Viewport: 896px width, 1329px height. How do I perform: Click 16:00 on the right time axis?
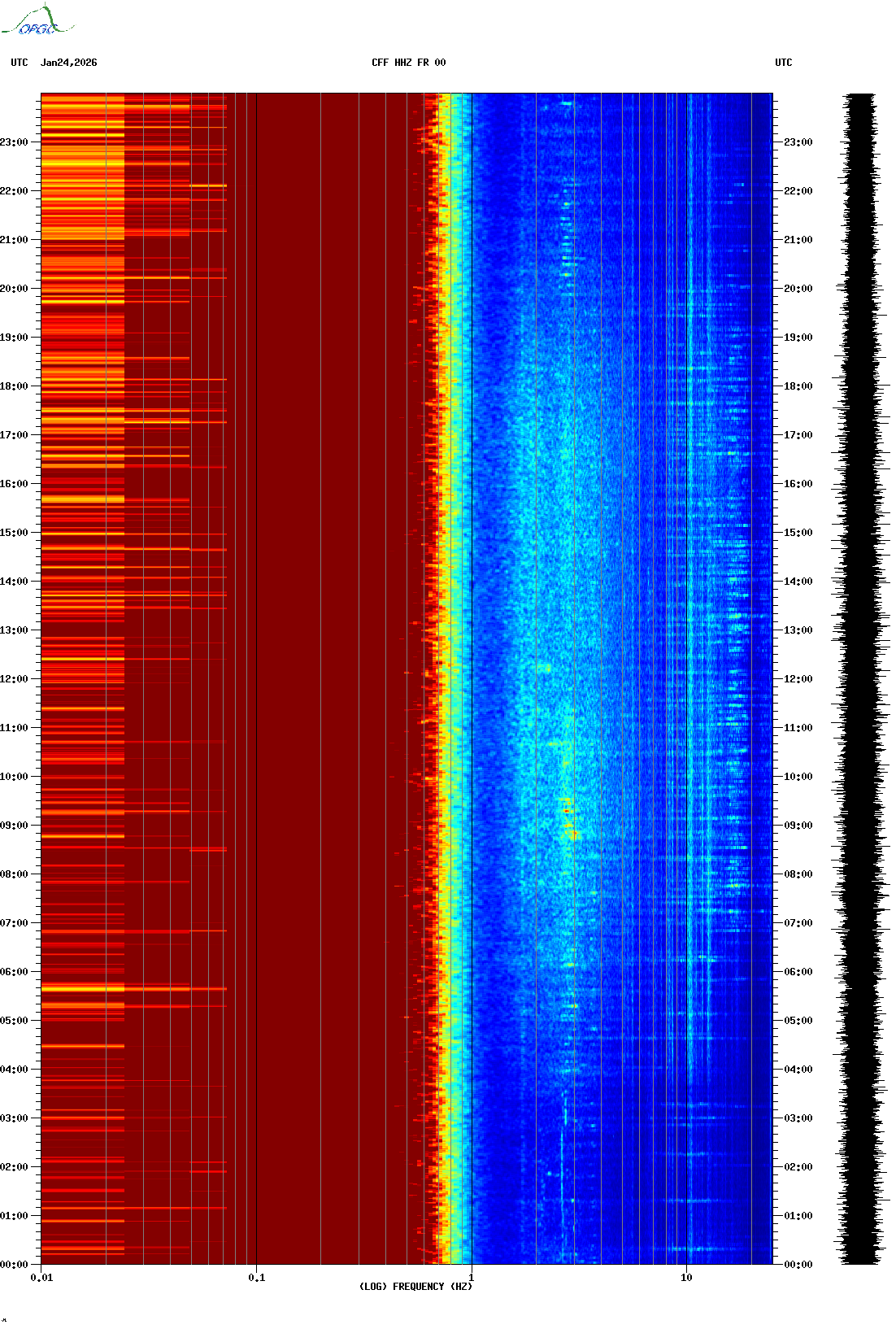[x=798, y=484]
